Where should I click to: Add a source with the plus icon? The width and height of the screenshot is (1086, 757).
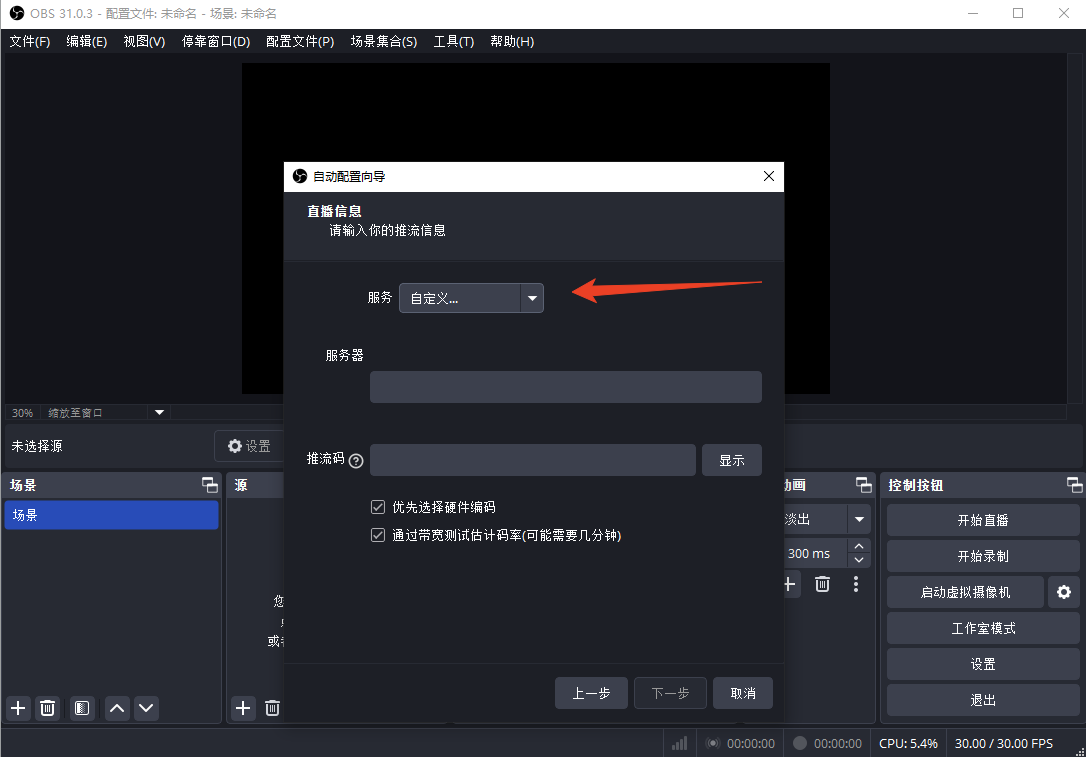(x=243, y=708)
